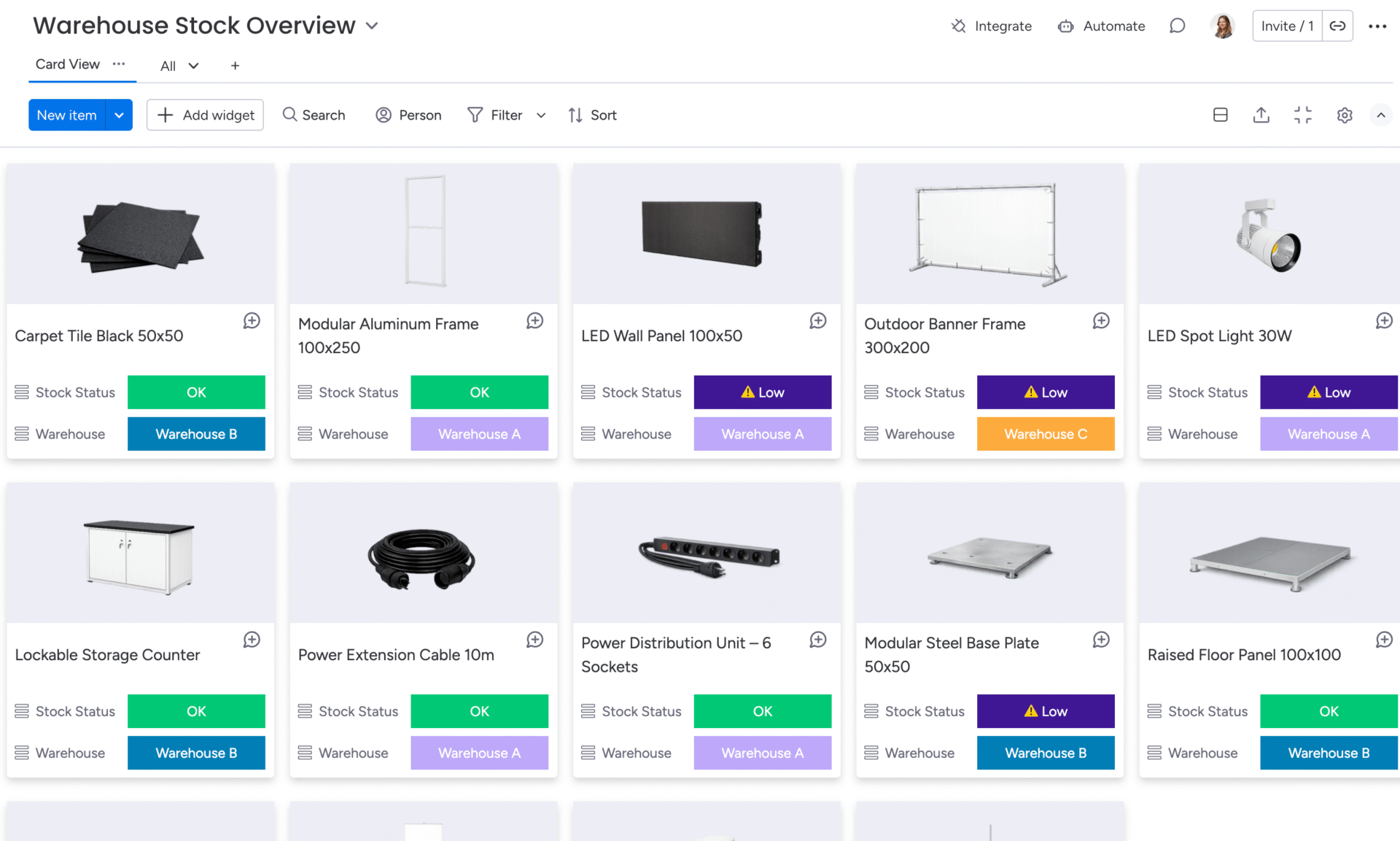Copy the shareable board link
Viewport: 1400px width, 841px height.
tap(1338, 26)
